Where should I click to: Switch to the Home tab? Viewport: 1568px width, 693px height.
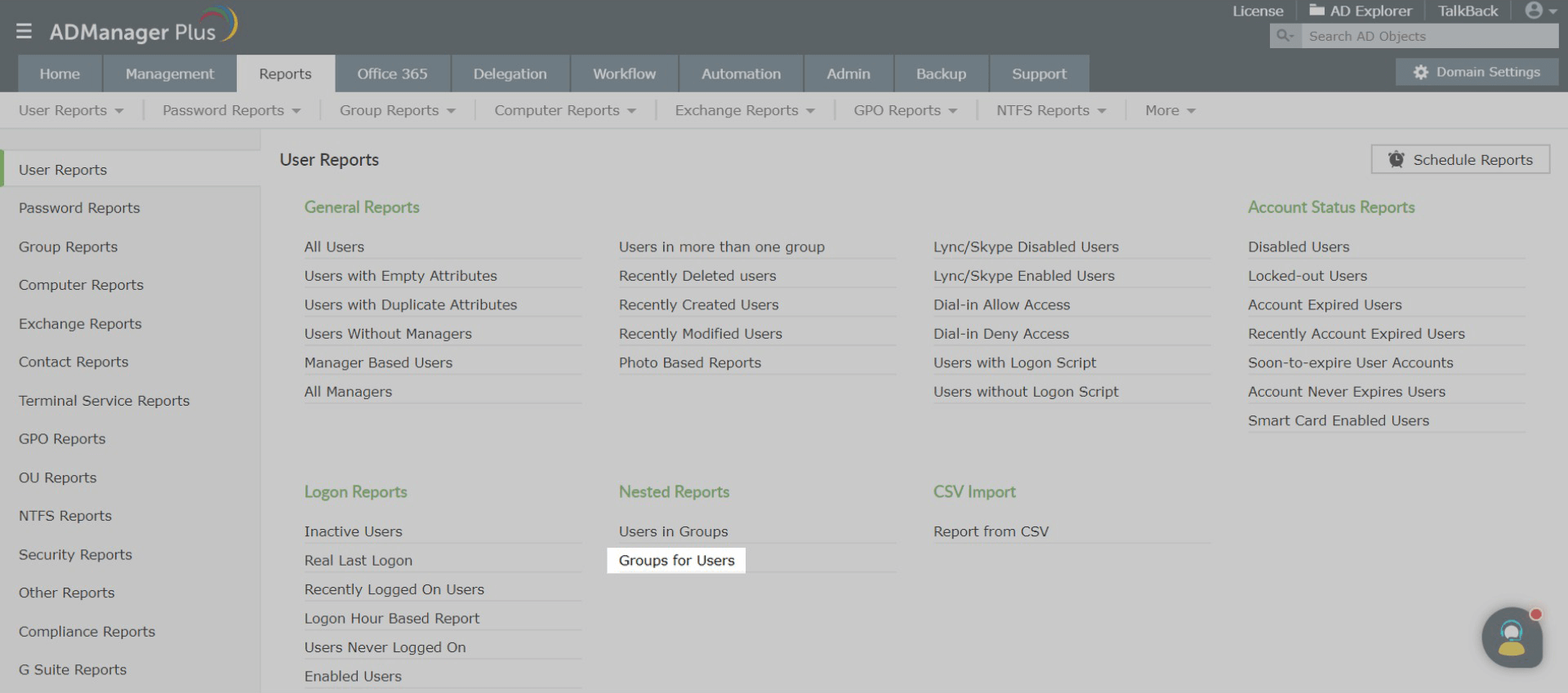[x=60, y=73]
